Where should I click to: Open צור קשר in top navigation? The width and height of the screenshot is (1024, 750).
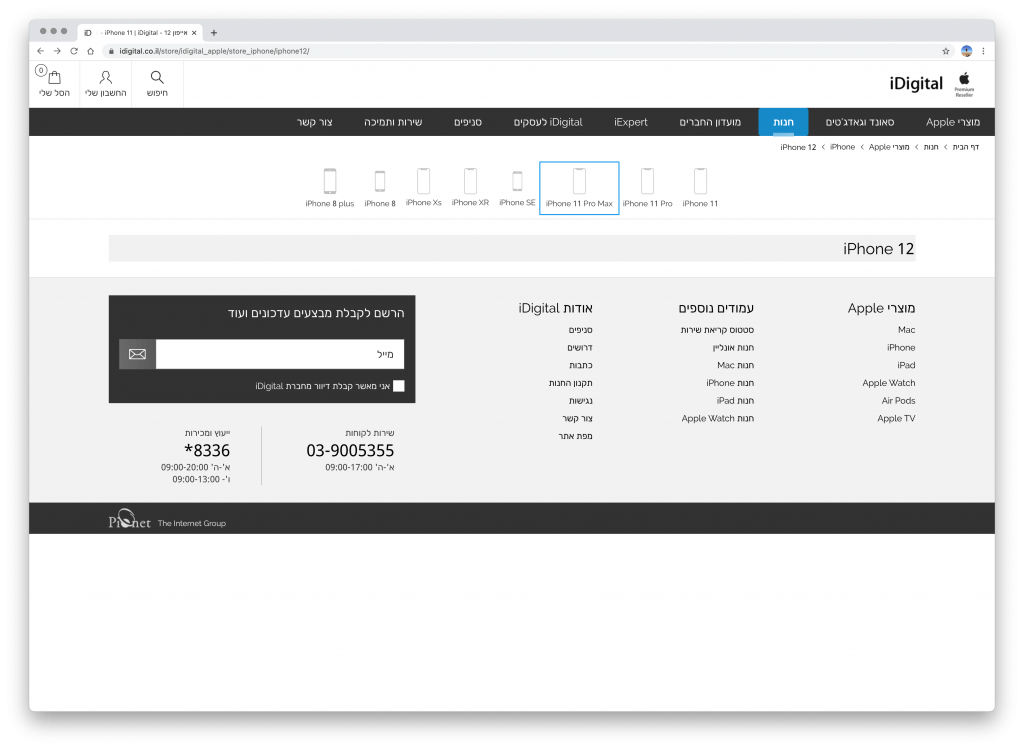click(x=315, y=122)
